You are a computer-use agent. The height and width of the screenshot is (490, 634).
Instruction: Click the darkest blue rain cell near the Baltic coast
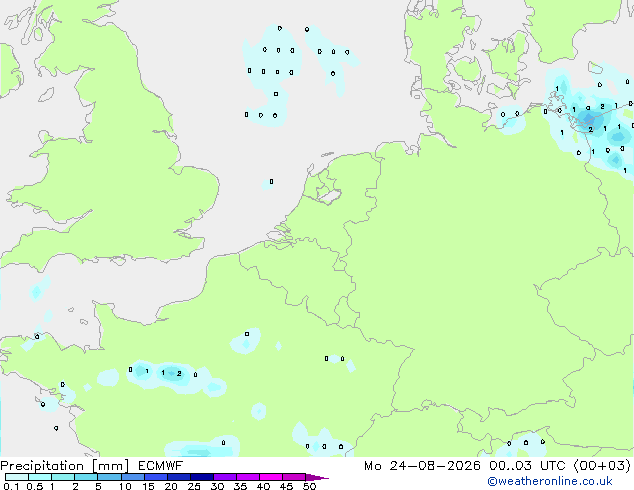(588, 118)
